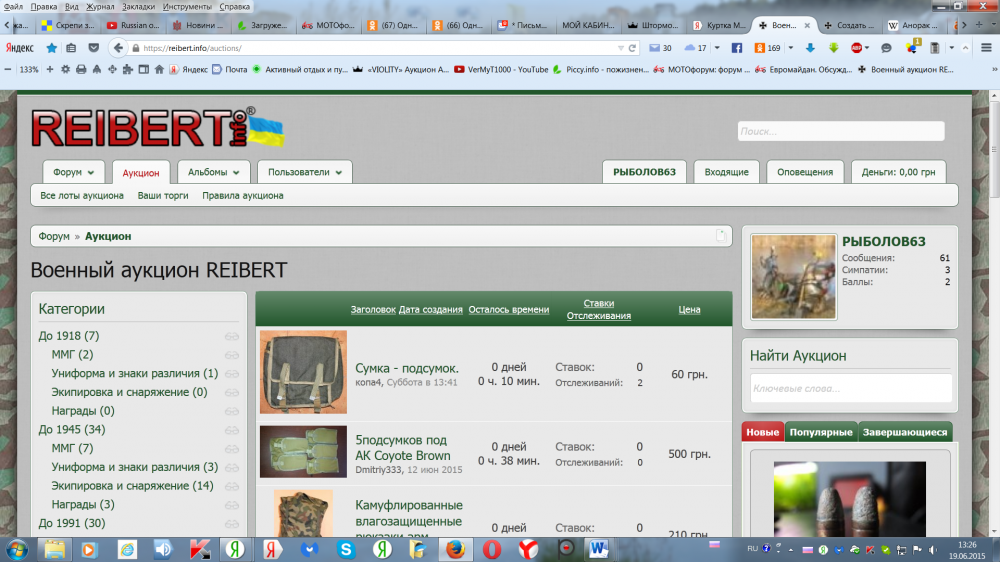Open the Куртка М... browser tab

click(719, 25)
